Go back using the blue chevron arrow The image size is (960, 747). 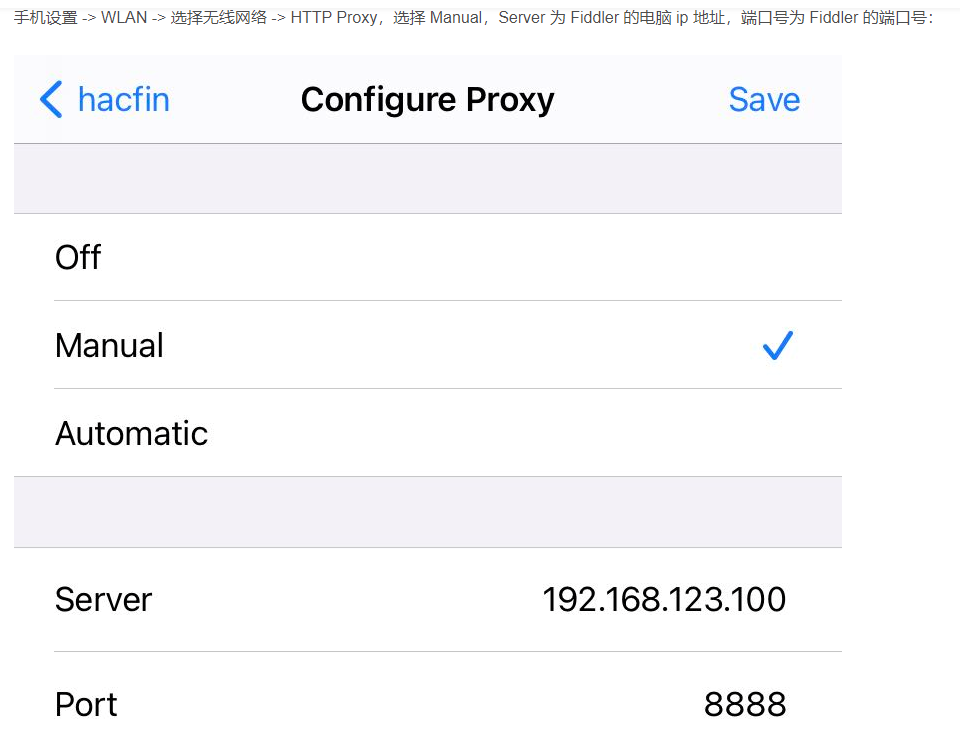click(51, 99)
